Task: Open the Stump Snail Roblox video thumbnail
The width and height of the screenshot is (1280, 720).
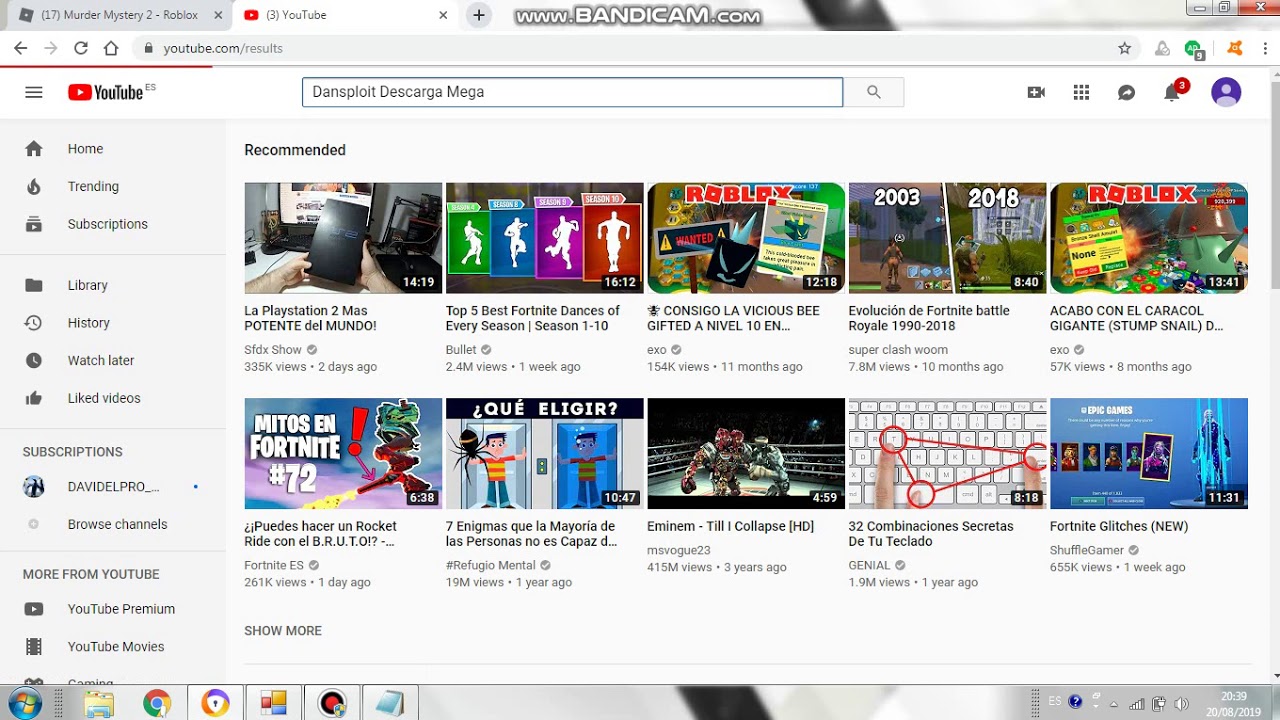Action: (x=1149, y=238)
